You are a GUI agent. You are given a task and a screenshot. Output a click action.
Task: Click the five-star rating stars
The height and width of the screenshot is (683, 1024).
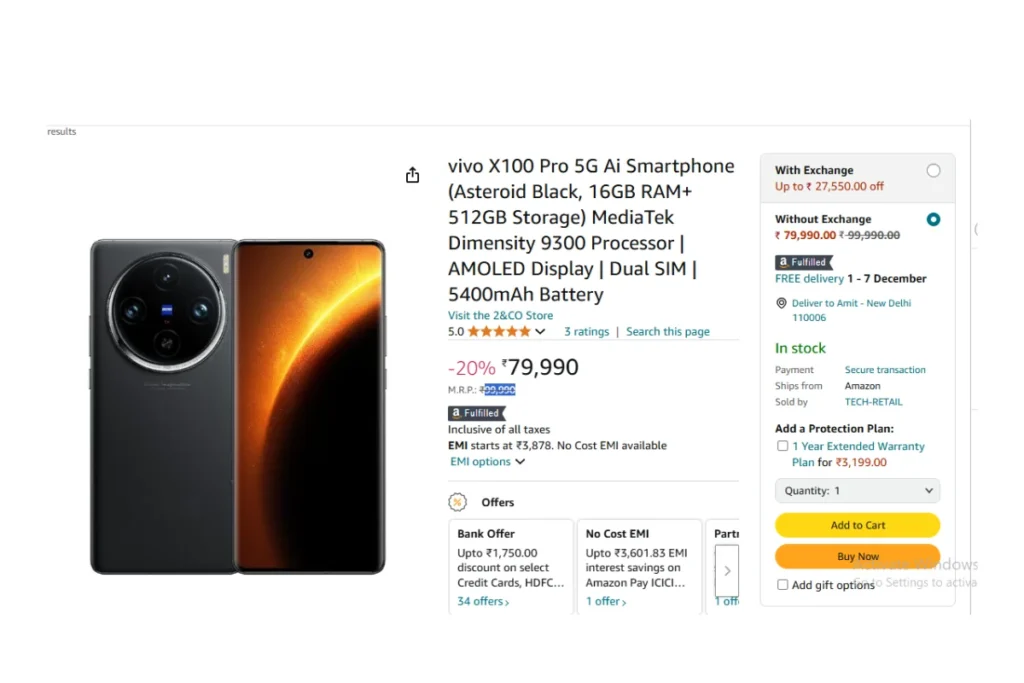[499, 332]
